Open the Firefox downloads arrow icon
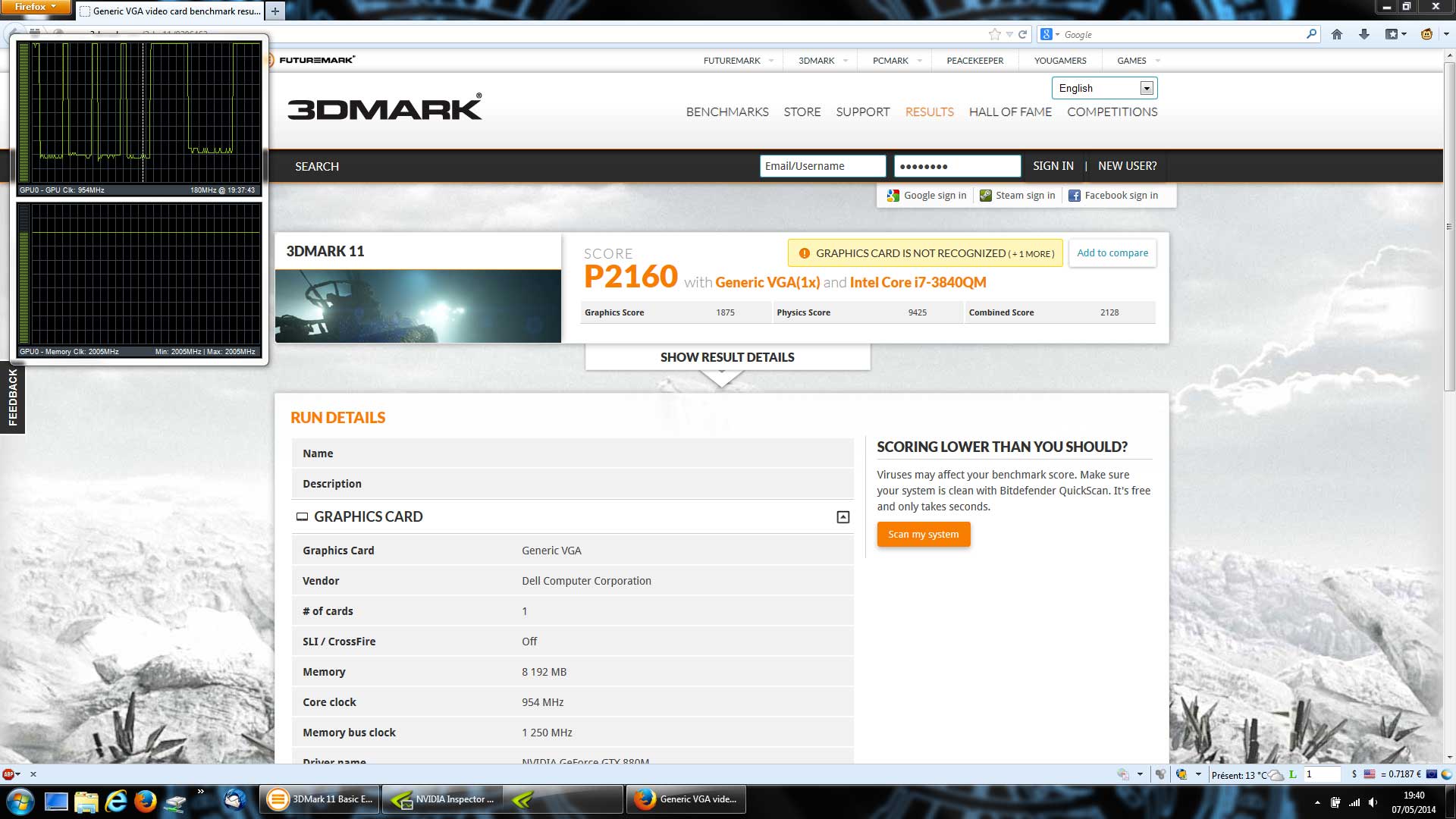 coord(1364,34)
